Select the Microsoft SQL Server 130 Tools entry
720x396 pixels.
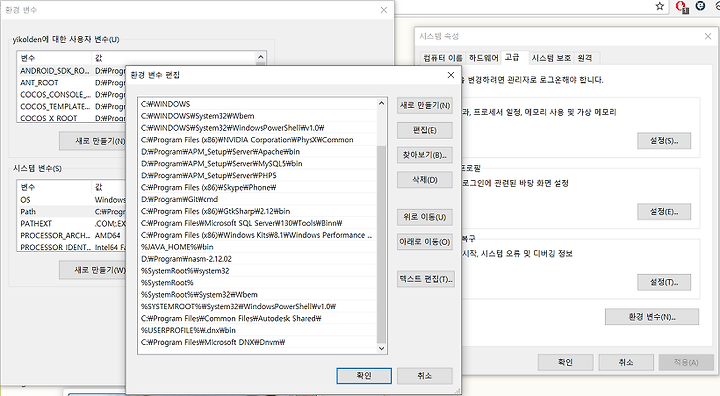(x=258, y=223)
